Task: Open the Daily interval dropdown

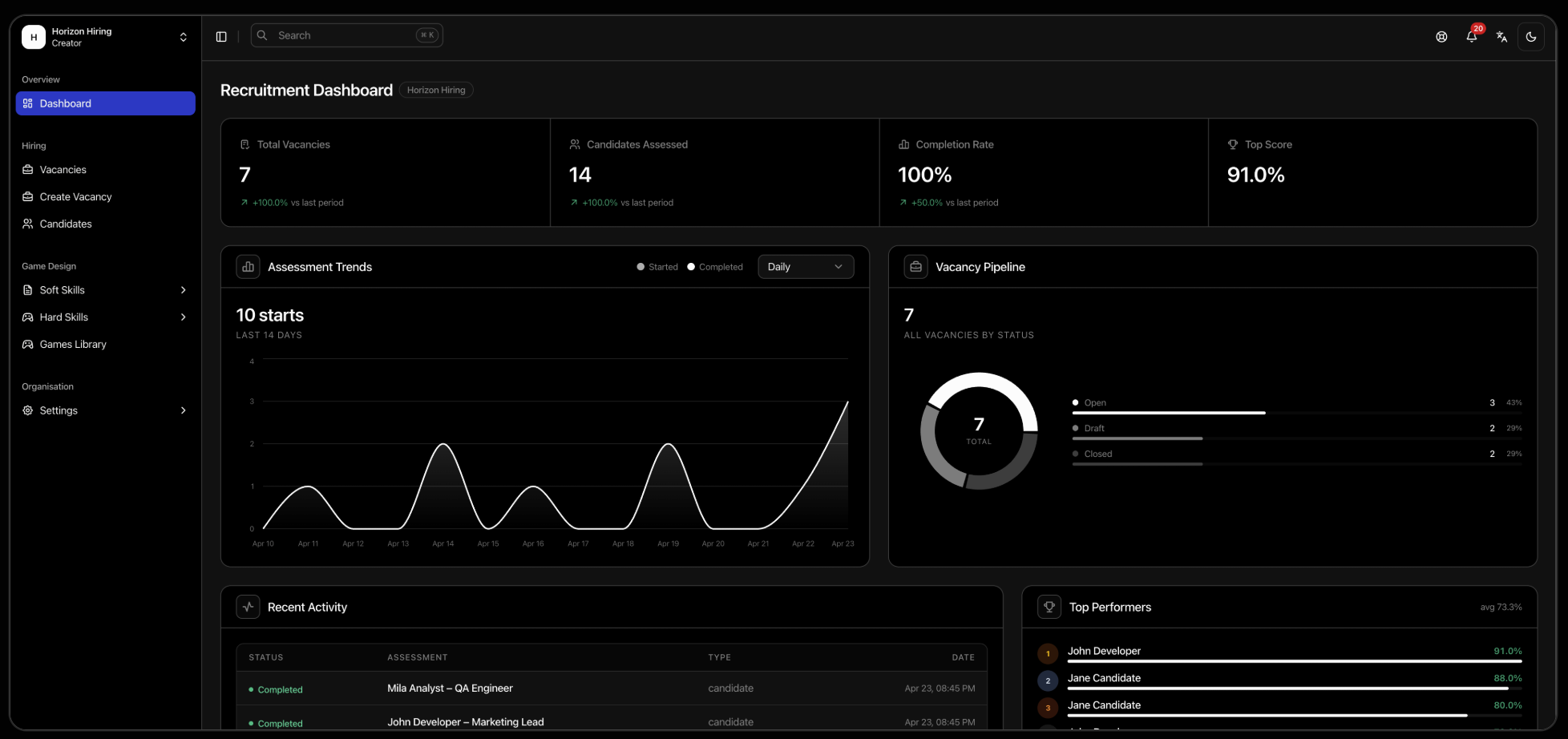Action: tap(806, 267)
